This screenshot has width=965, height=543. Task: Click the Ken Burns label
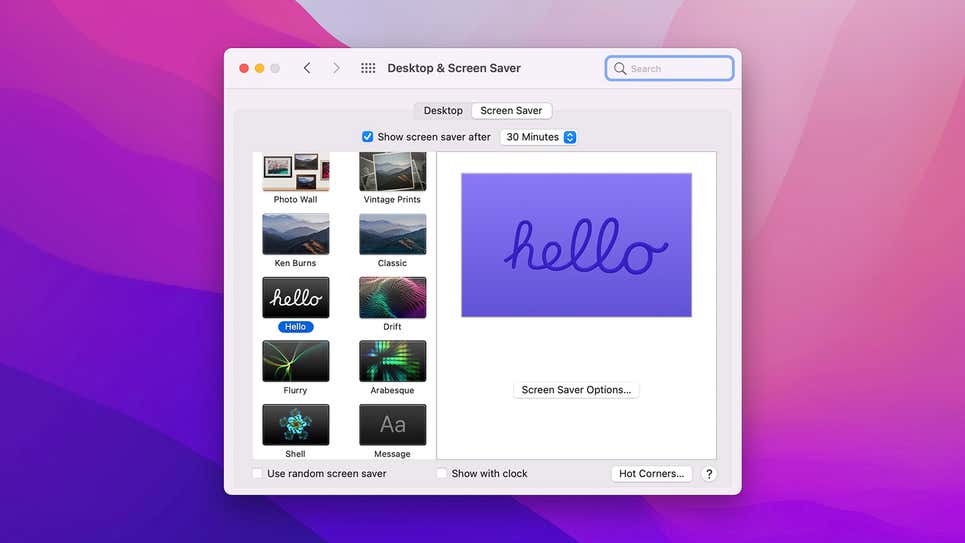coord(295,263)
